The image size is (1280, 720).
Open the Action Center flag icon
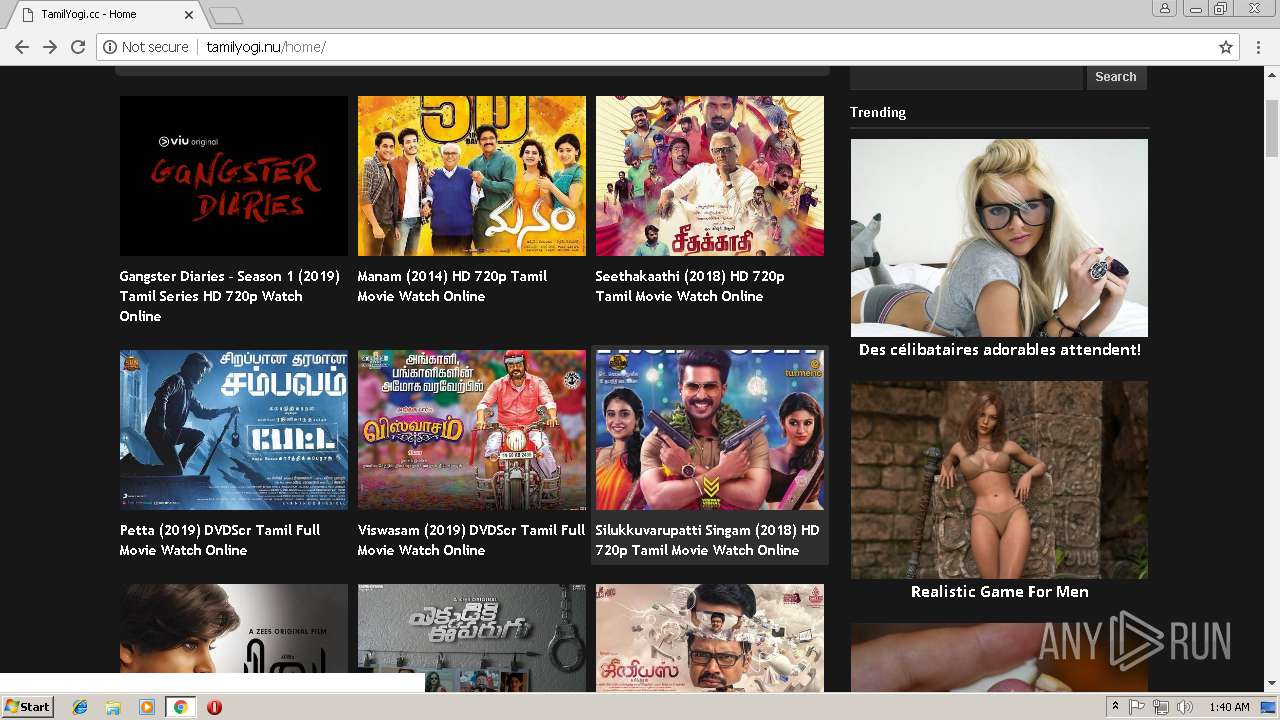click(x=1137, y=707)
